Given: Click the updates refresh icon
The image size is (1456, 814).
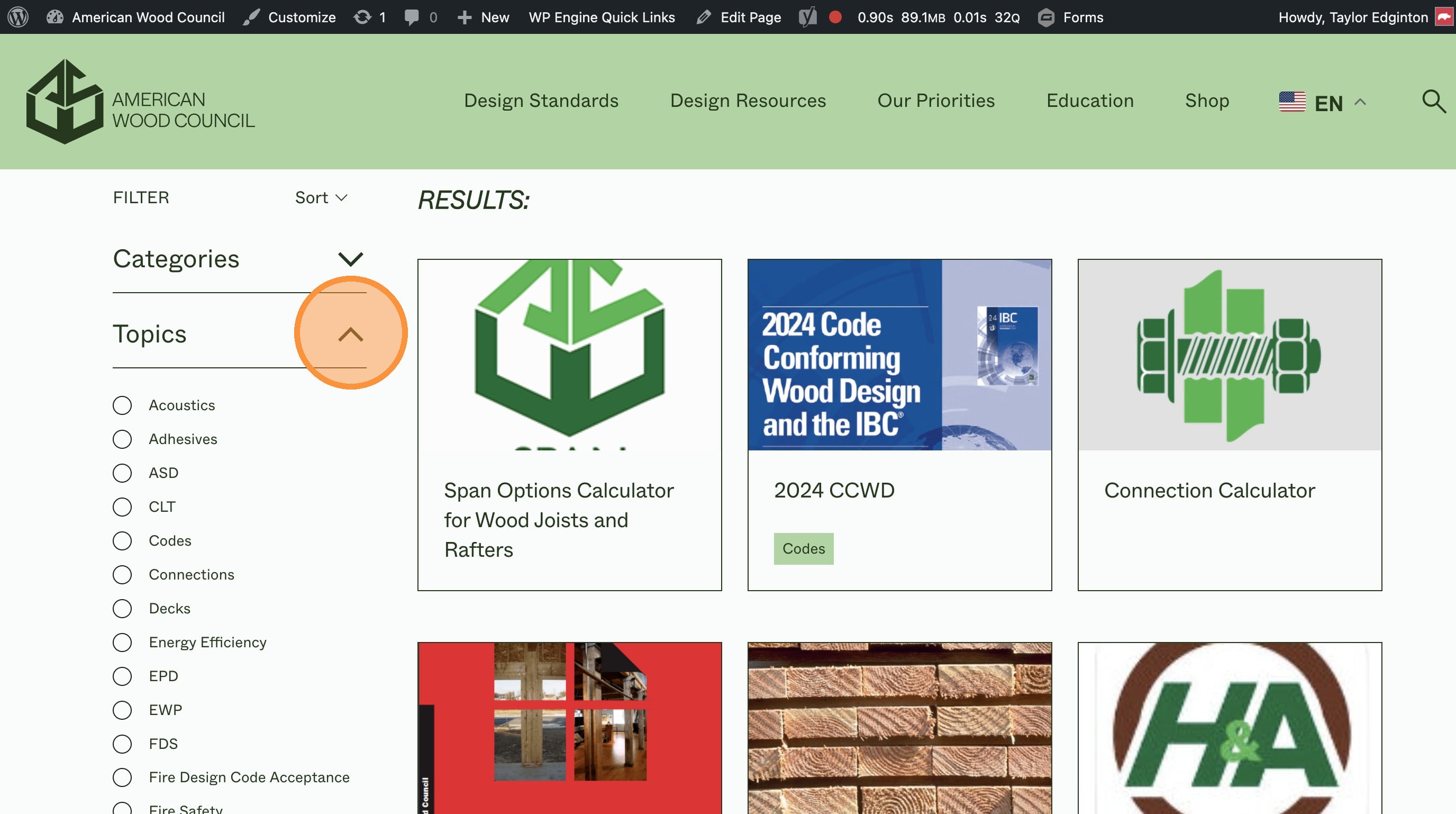Looking at the screenshot, I should pos(362,17).
